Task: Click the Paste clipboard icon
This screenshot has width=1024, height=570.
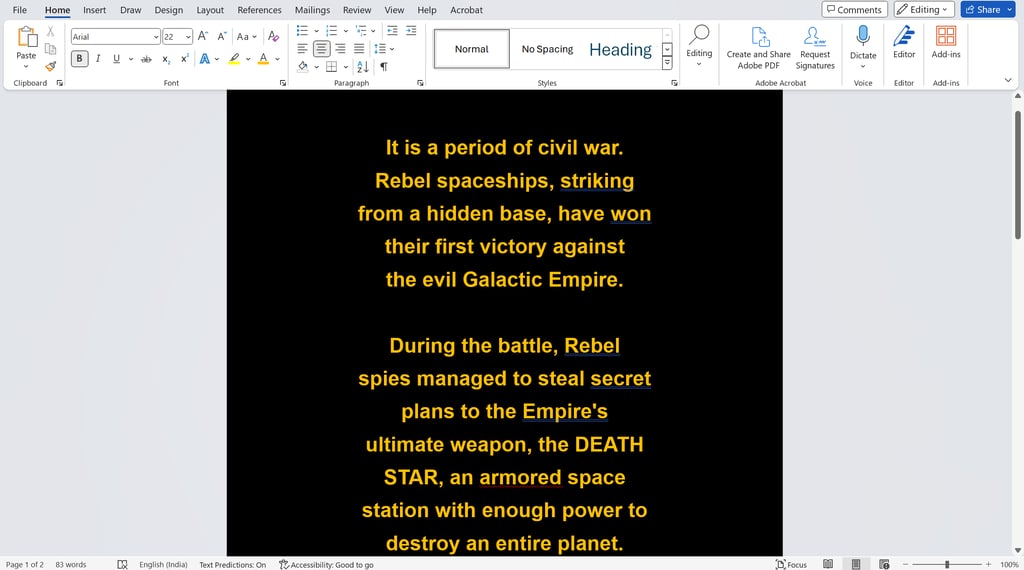Action: [x=27, y=37]
